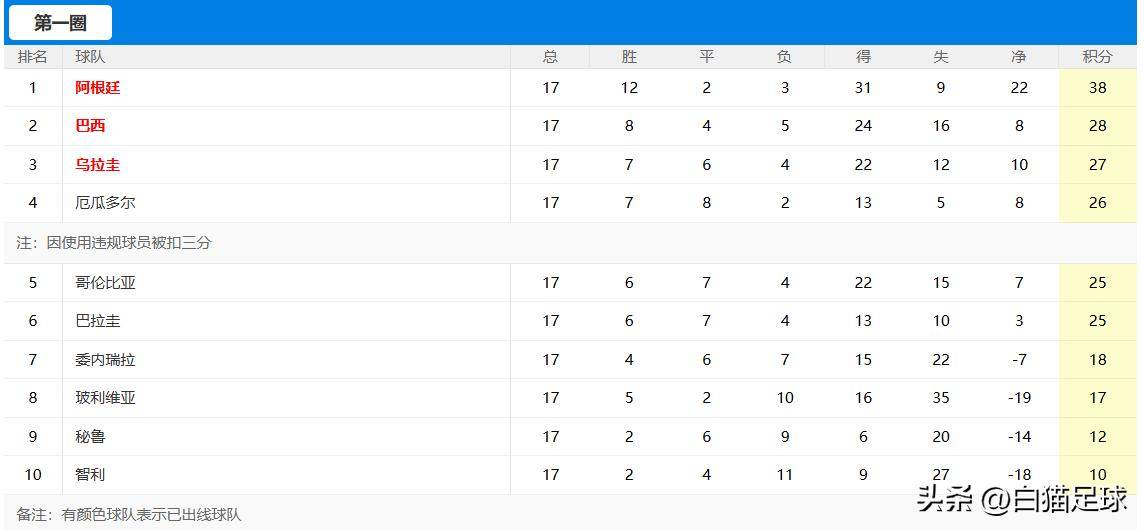Viewport: 1144px width, 530px height.
Task: Click the 失 column header
Action: (x=941, y=57)
